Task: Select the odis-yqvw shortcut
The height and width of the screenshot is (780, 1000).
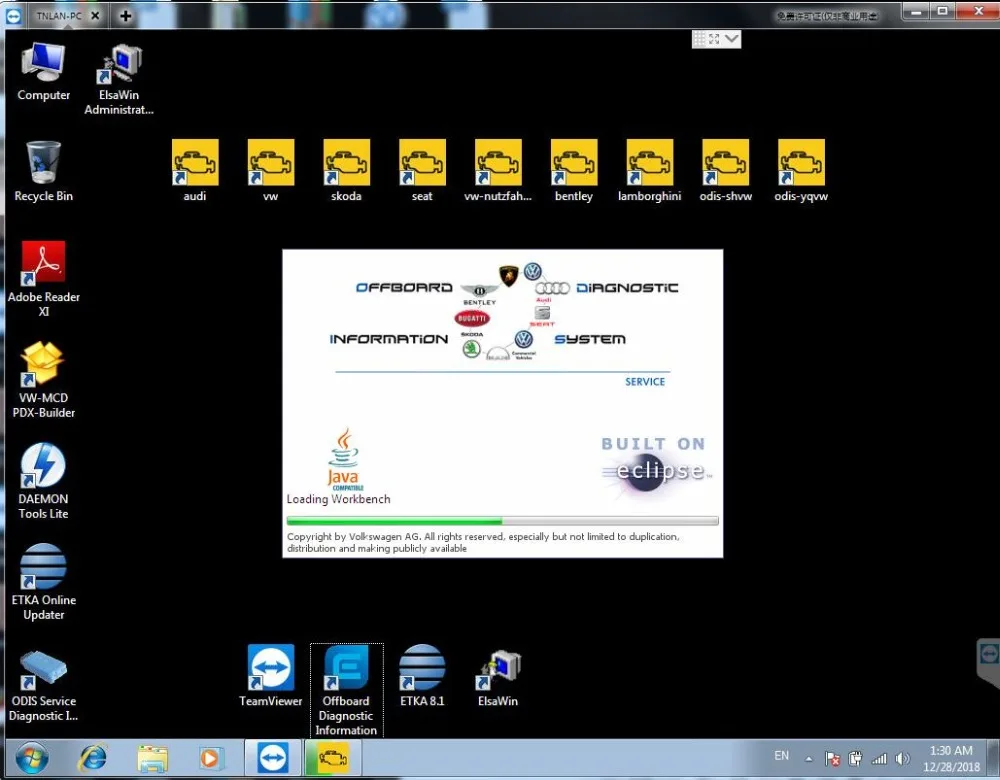Action: (801, 170)
